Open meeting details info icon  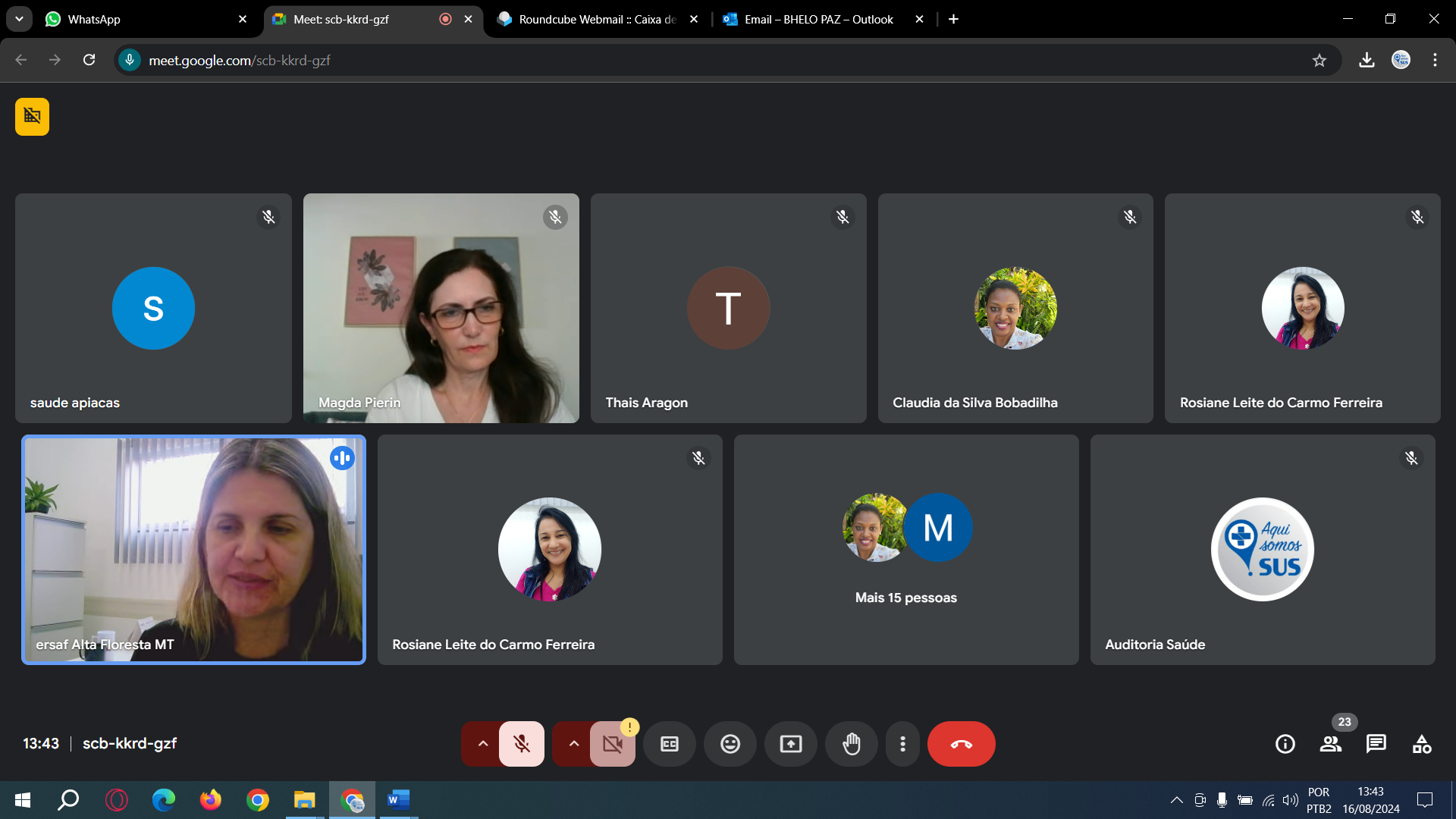click(x=1285, y=744)
